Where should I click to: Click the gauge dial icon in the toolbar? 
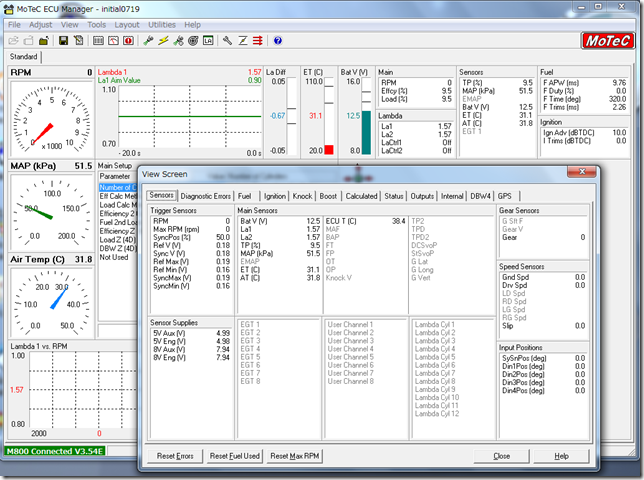(113, 41)
